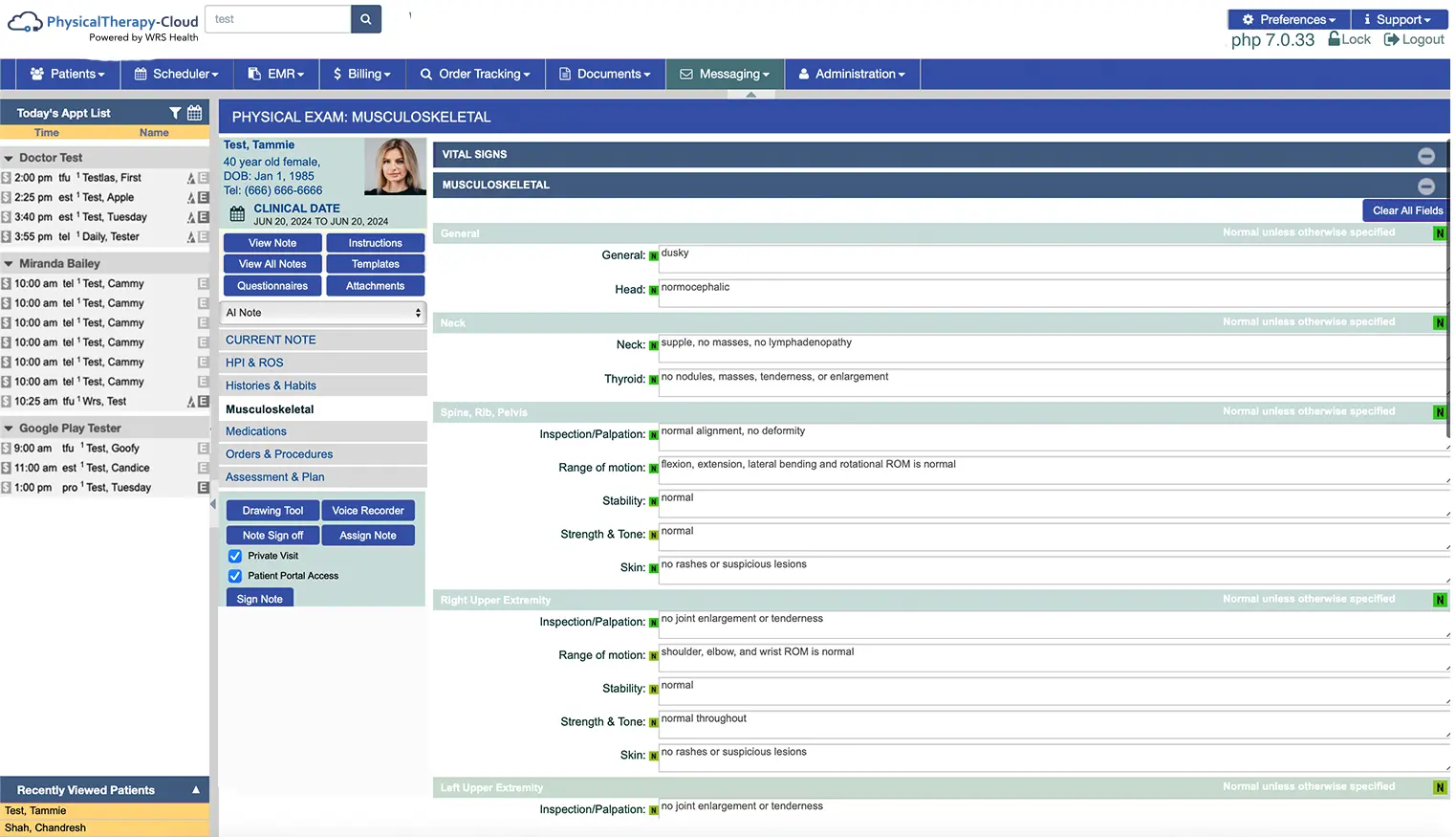The height and width of the screenshot is (837, 1456).
Task: Switch to the Assessment & Plan tab
Action: 274,476
